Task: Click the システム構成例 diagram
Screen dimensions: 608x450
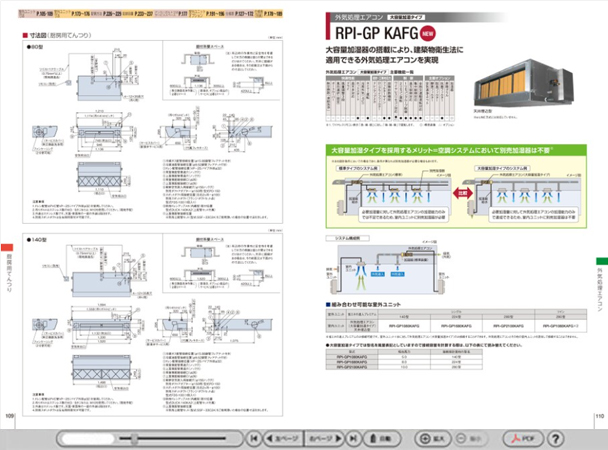Action: (x=389, y=268)
